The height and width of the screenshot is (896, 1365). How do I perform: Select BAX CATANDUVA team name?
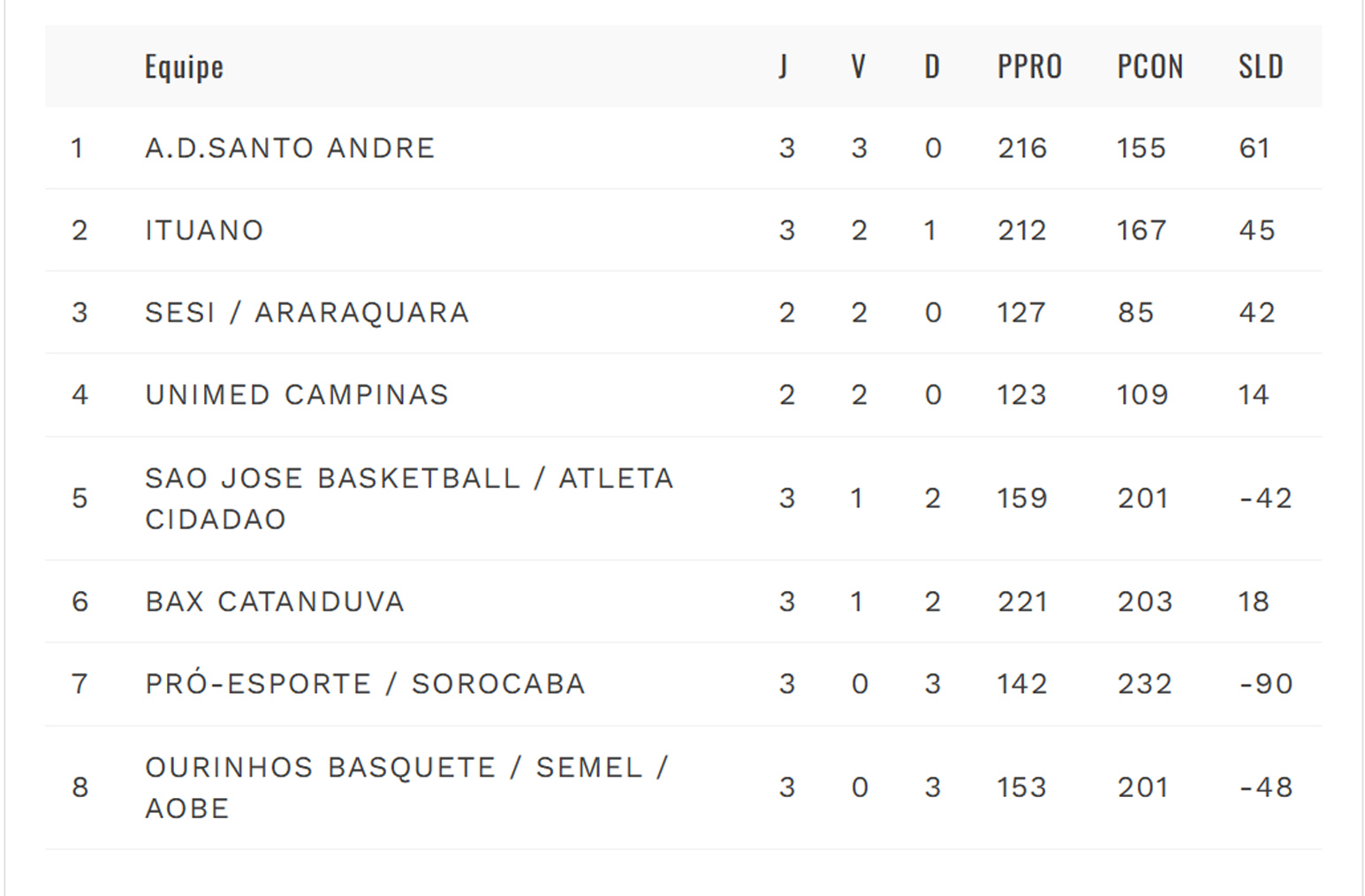coord(275,601)
